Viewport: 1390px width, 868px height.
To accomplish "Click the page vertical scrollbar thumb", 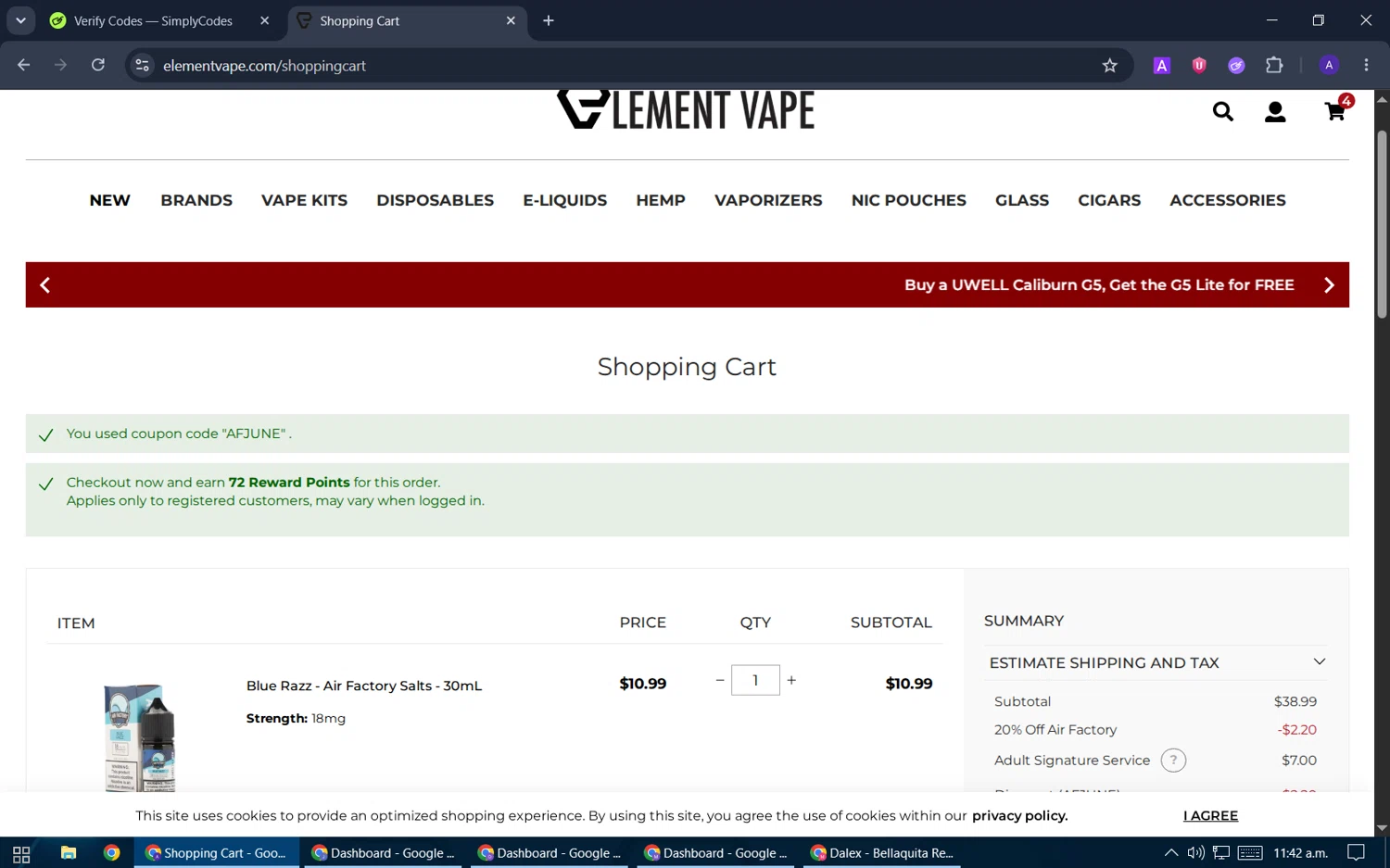I will coord(1382,225).
